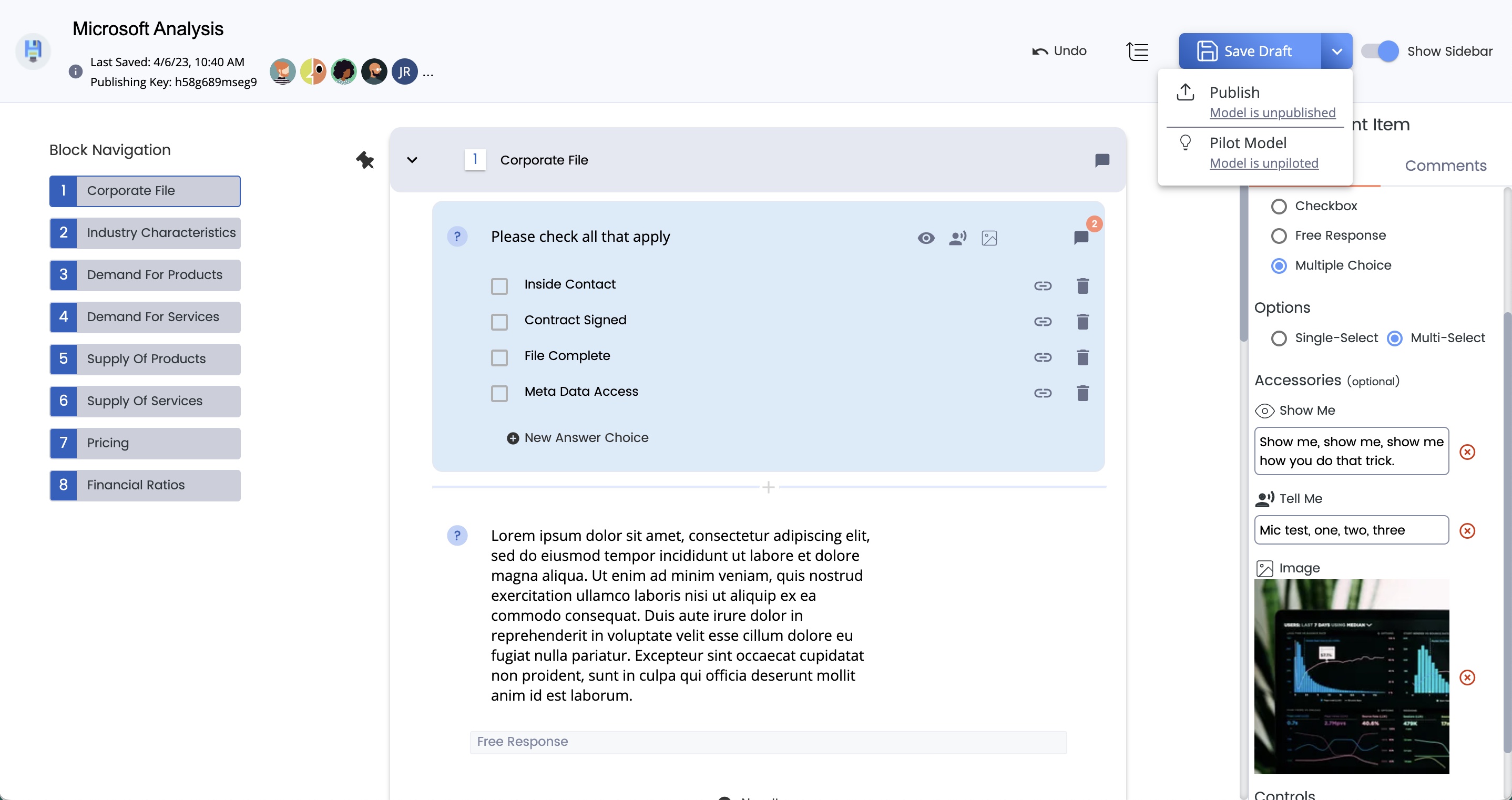Choose the Multi-Select option

tap(1395, 339)
